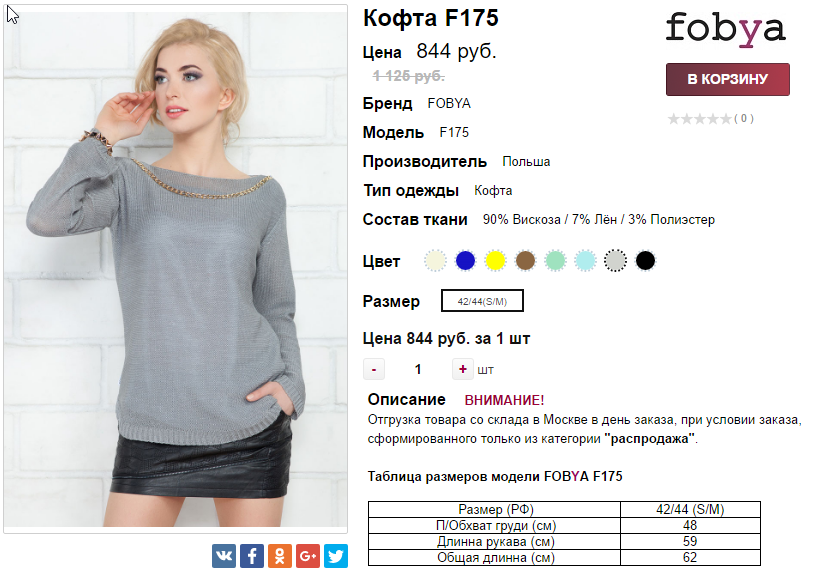Choose the selected gray color swatch
The height and width of the screenshot is (583, 815).
pos(615,260)
